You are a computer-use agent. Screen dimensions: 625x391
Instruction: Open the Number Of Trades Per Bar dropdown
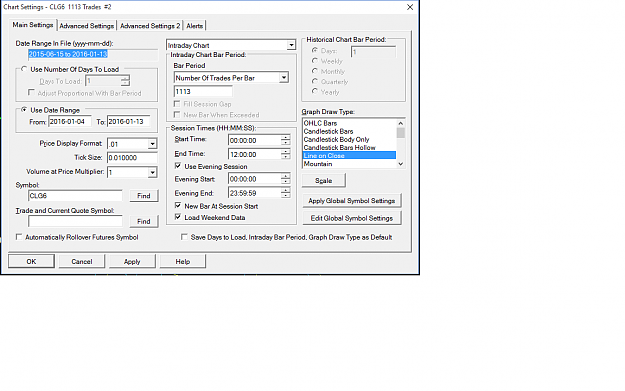tap(284, 78)
